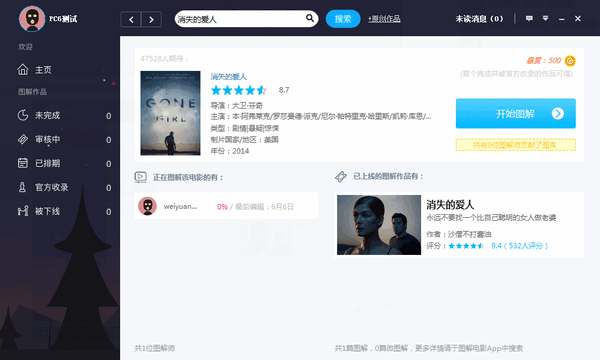
Task: Click the 正在图解该电影的有 screen icon
Action: tap(140, 177)
